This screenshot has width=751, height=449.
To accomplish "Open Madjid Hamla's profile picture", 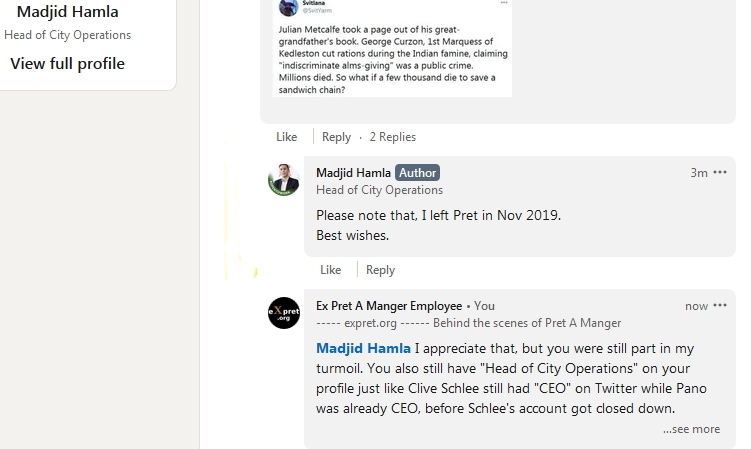I will 284,180.
